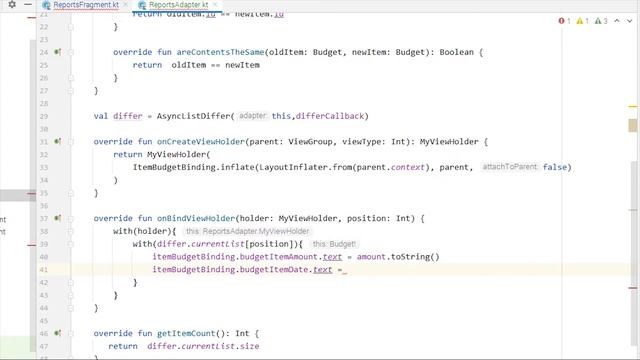
Task: Close the ReportsFragment.kt tab
Action: pos(125,4)
